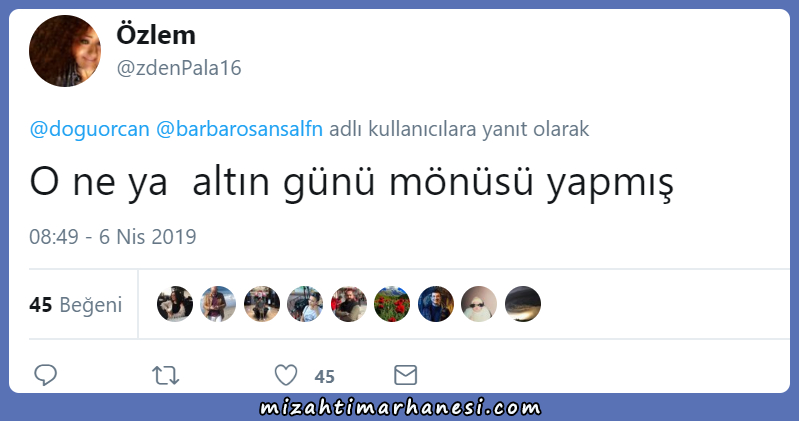View the 45 Beğeni likes list
This screenshot has width=799, height=421.
click(x=75, y=305)
